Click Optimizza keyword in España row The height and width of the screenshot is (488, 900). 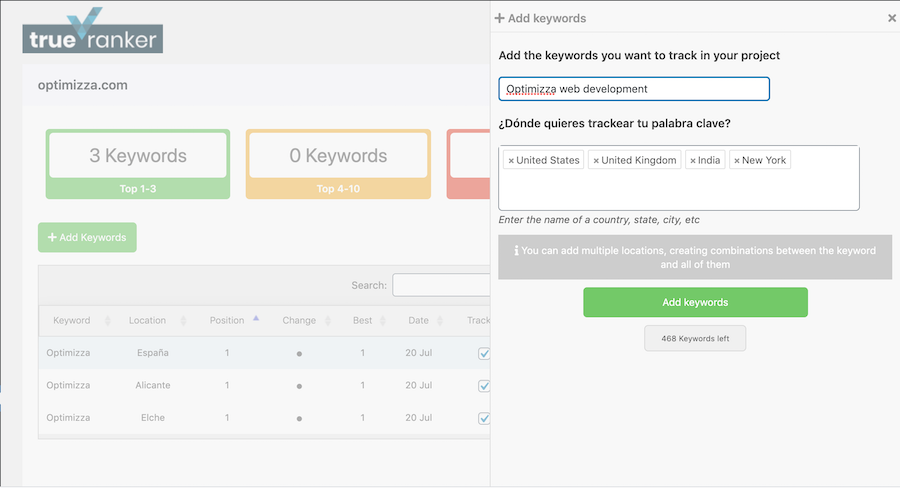68,353
